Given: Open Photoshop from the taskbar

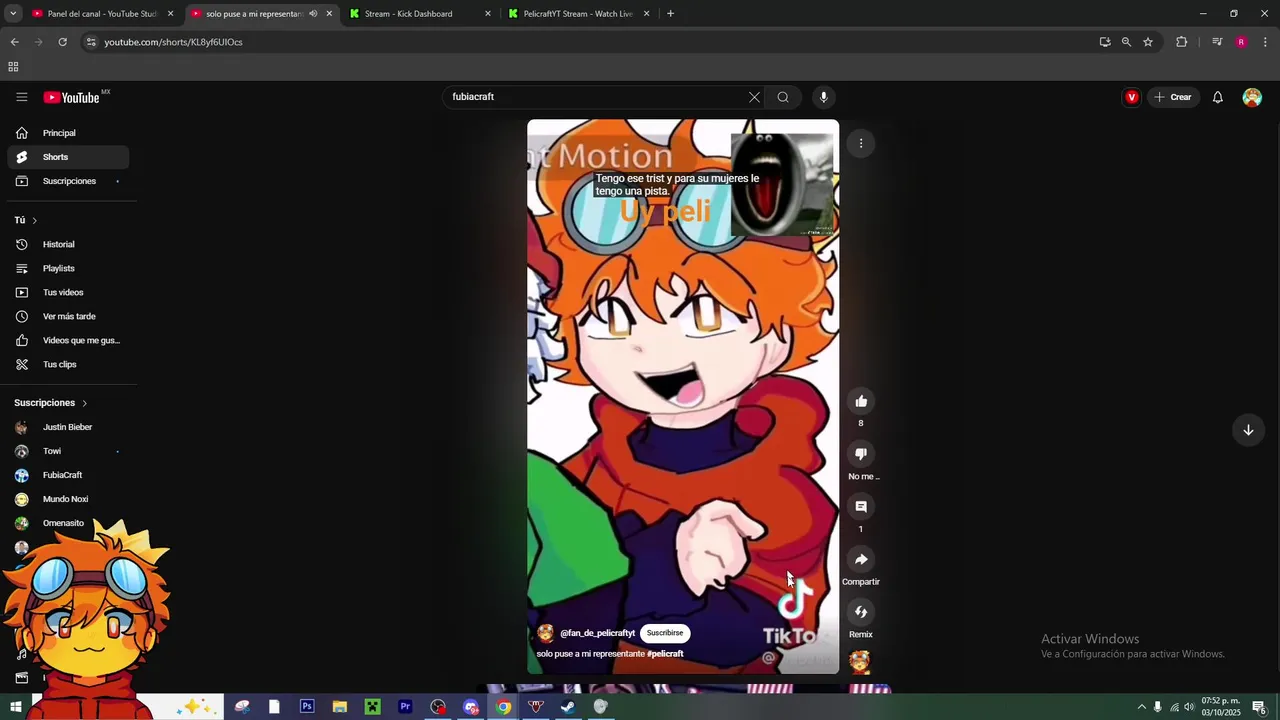Looking at the screenshot, I should tap(307, 707).
